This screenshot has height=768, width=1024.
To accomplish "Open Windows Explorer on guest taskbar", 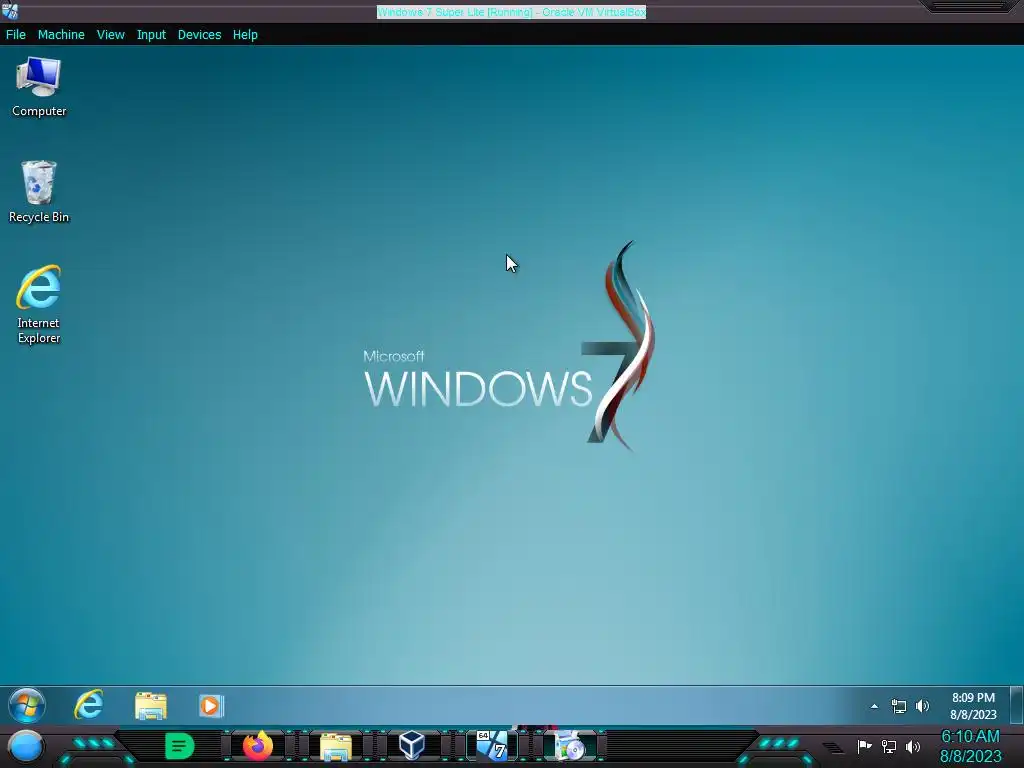I will [151, 706].
